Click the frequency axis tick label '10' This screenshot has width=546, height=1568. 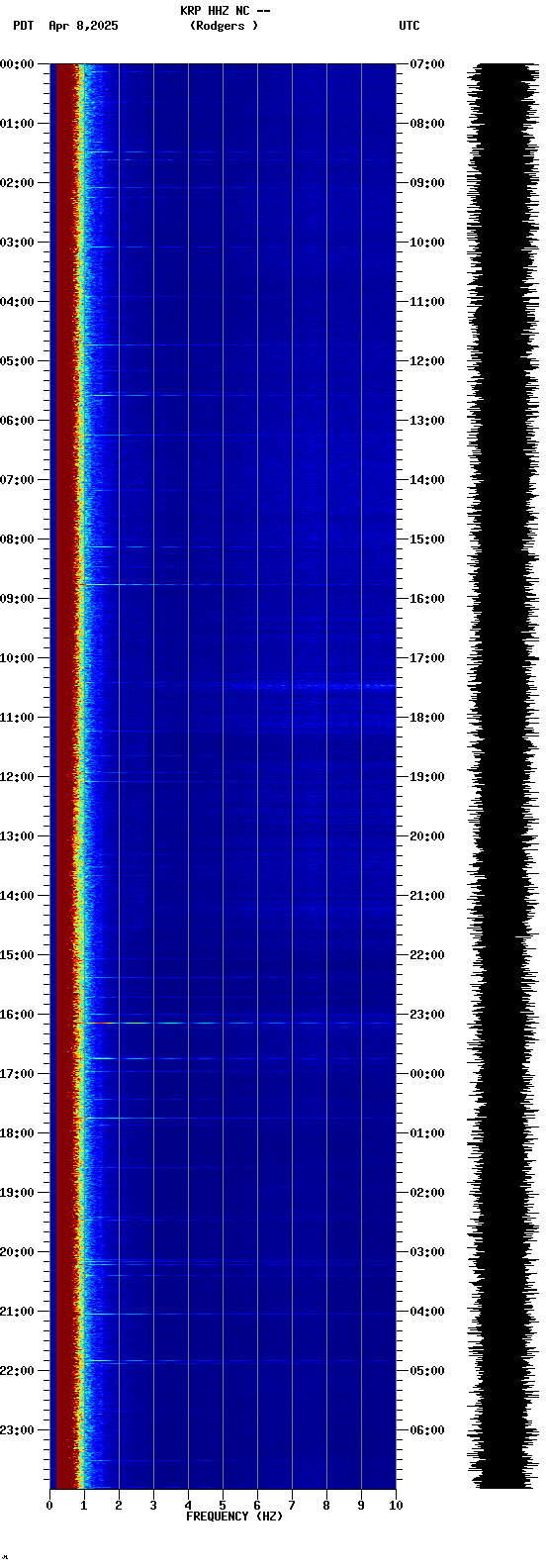[x=396, y=1506]
